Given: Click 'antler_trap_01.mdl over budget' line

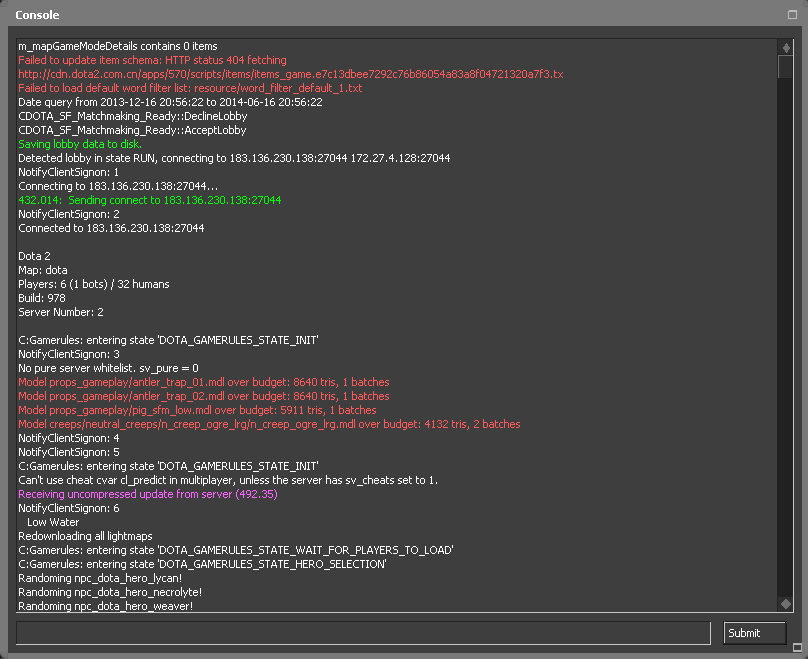Looking at the screenshot, I should (204, 382).
